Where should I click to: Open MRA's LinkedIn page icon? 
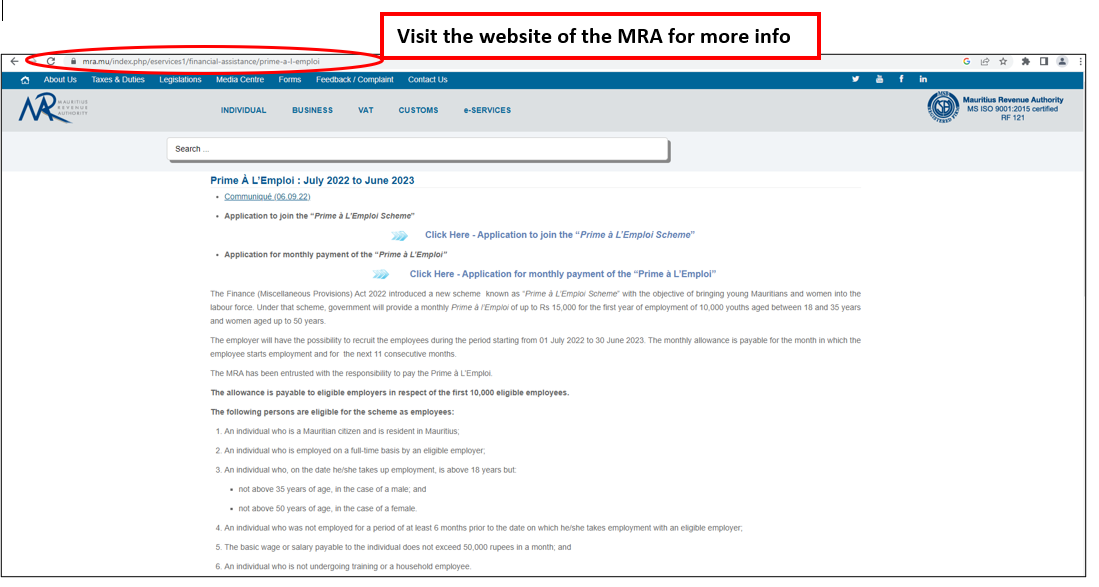point(923,79)
